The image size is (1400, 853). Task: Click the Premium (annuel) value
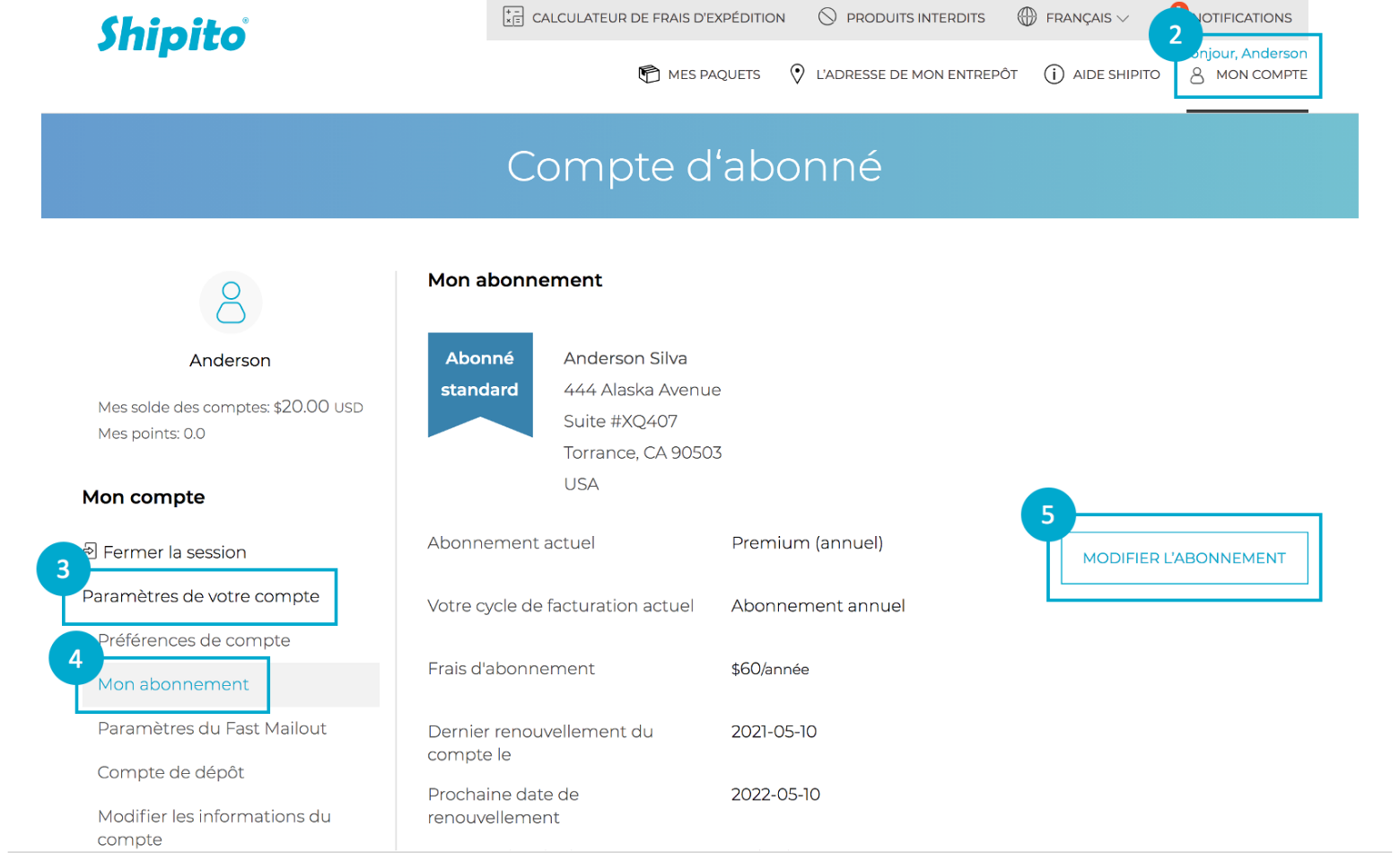click(x=807, y=543)
